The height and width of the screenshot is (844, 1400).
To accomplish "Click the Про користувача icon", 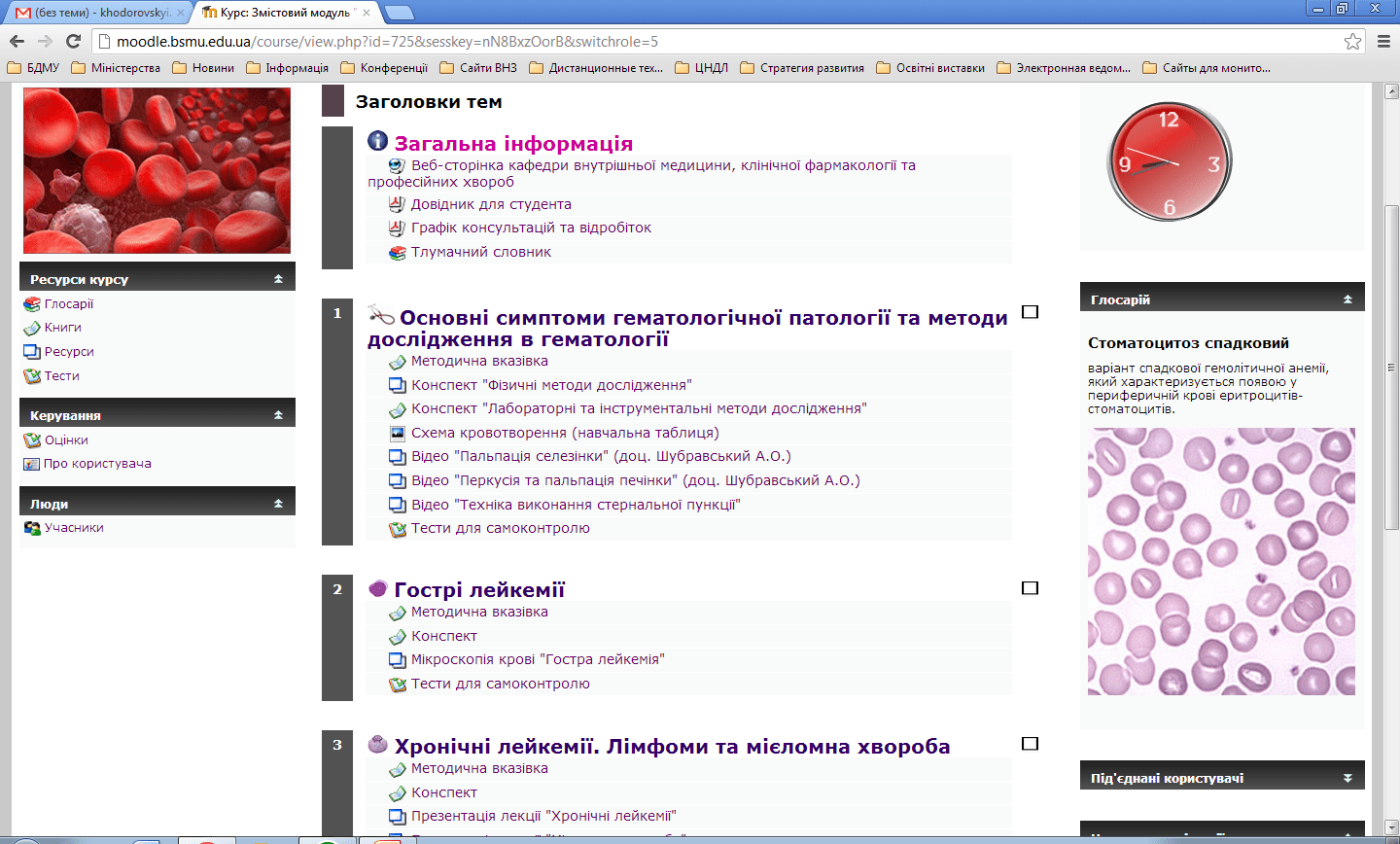I will coord(31,464).
